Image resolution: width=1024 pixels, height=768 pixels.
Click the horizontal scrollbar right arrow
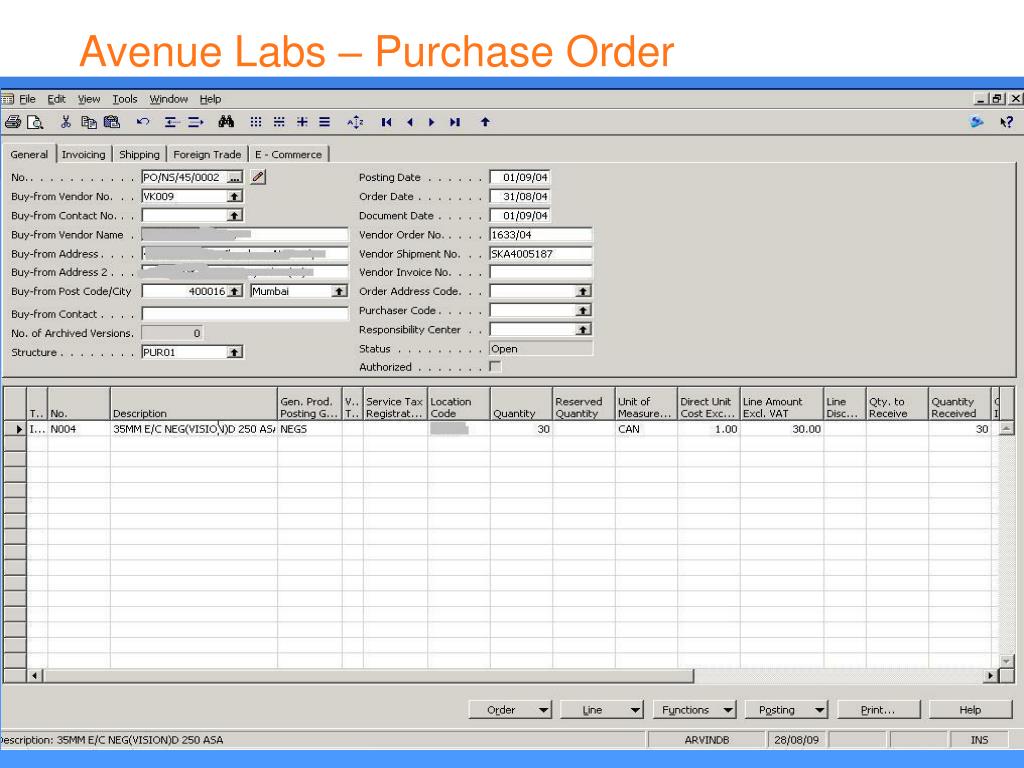(x=991, y=676)
